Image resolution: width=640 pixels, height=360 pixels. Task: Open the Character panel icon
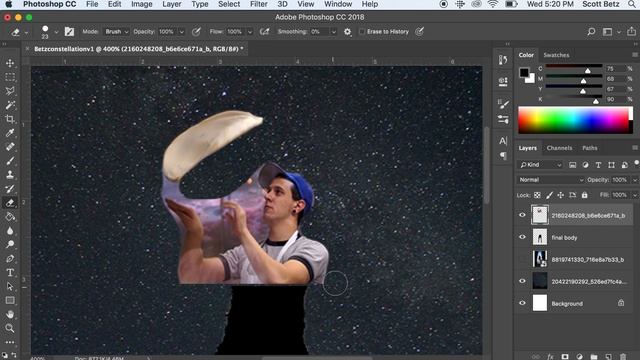(503, 141)
